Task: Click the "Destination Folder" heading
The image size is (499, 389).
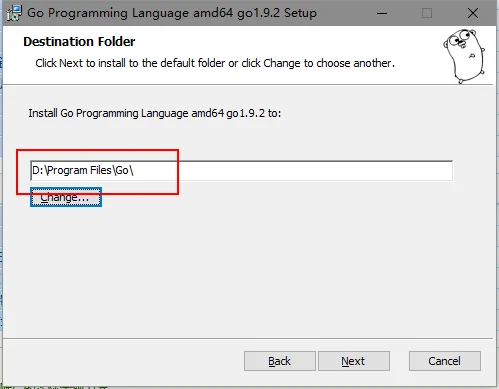Action: [x=79, y=42]
